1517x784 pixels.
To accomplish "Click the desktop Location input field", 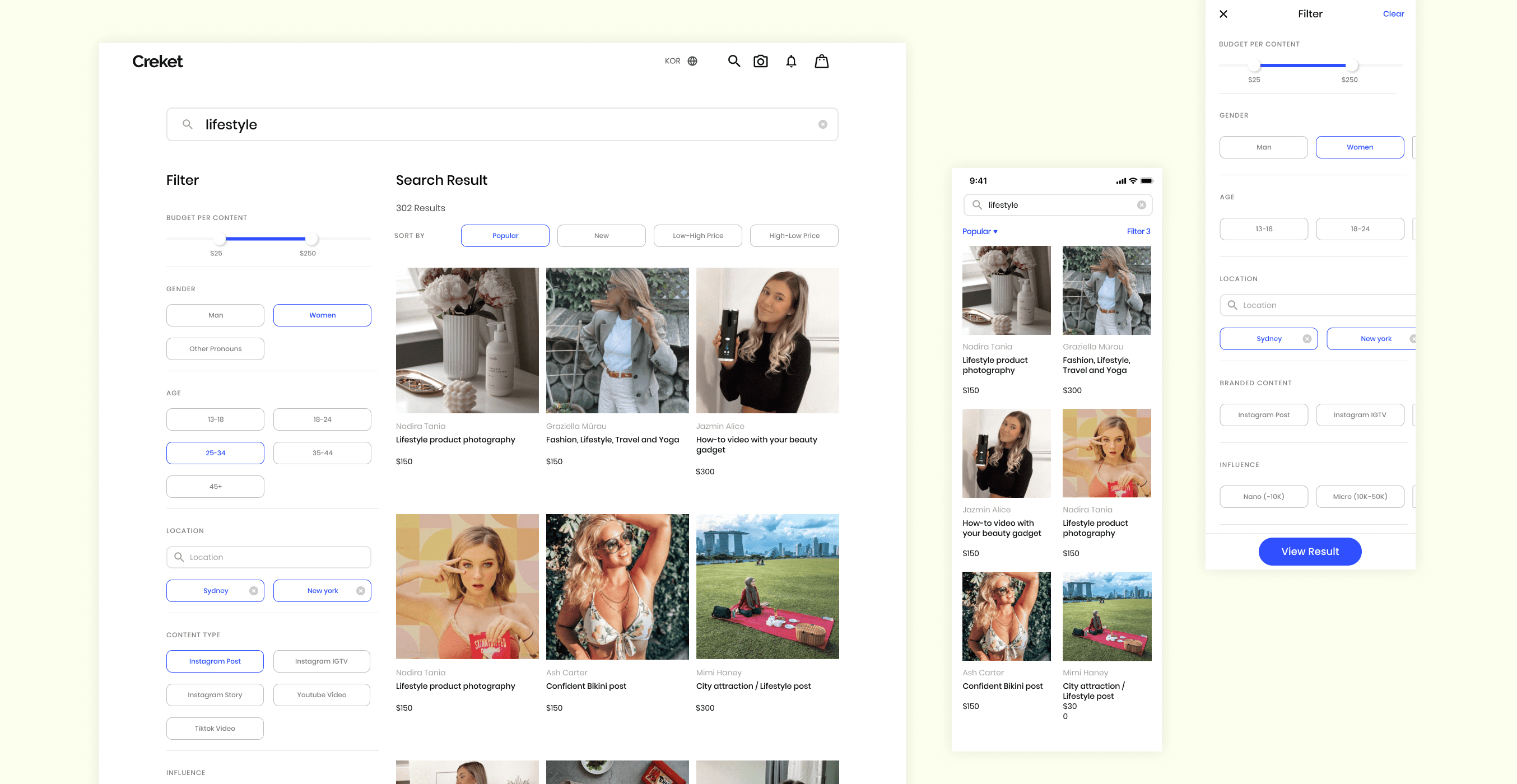I will (268, 557).
